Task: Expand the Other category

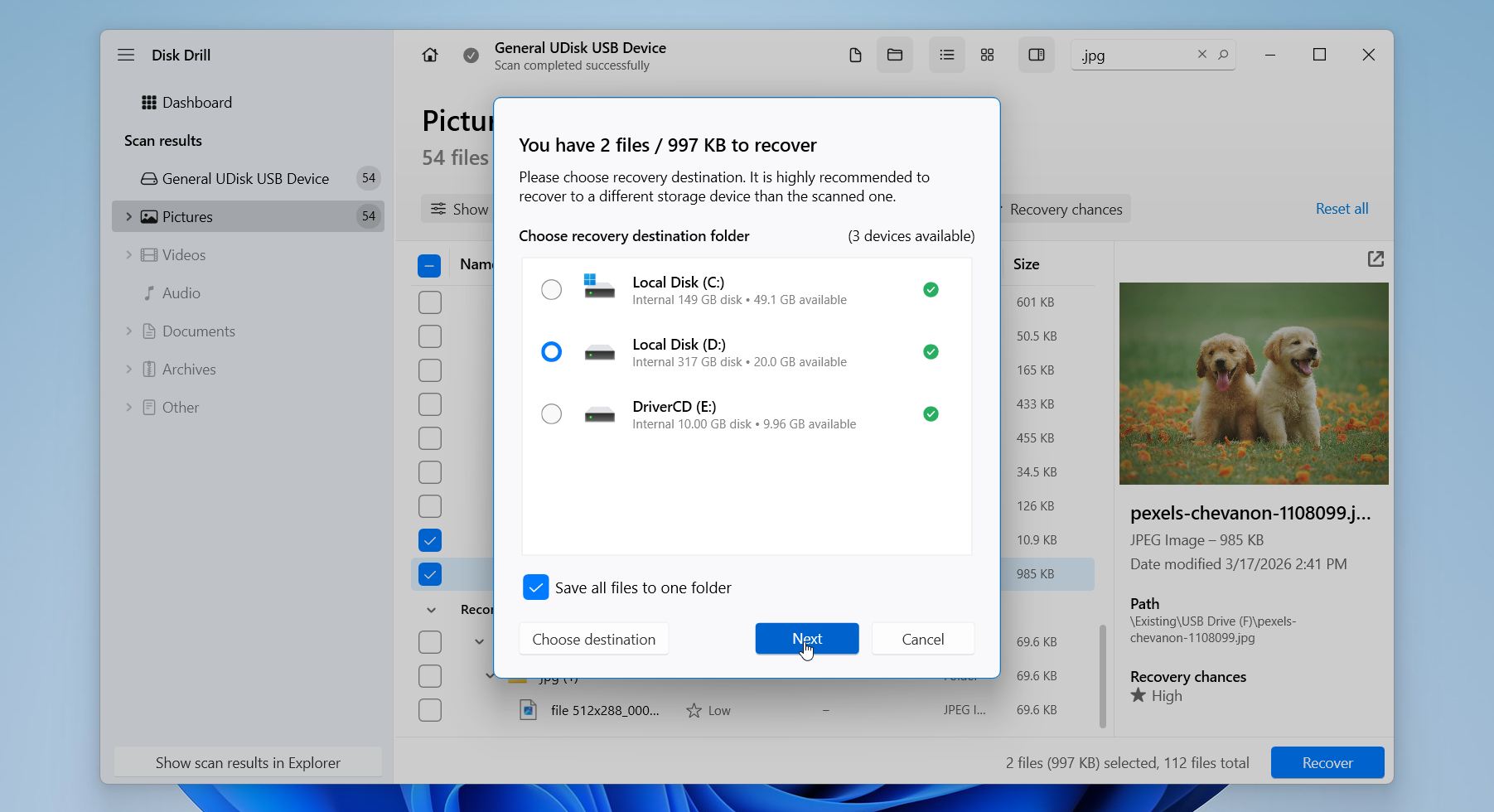Action: (x=129, y=407)
